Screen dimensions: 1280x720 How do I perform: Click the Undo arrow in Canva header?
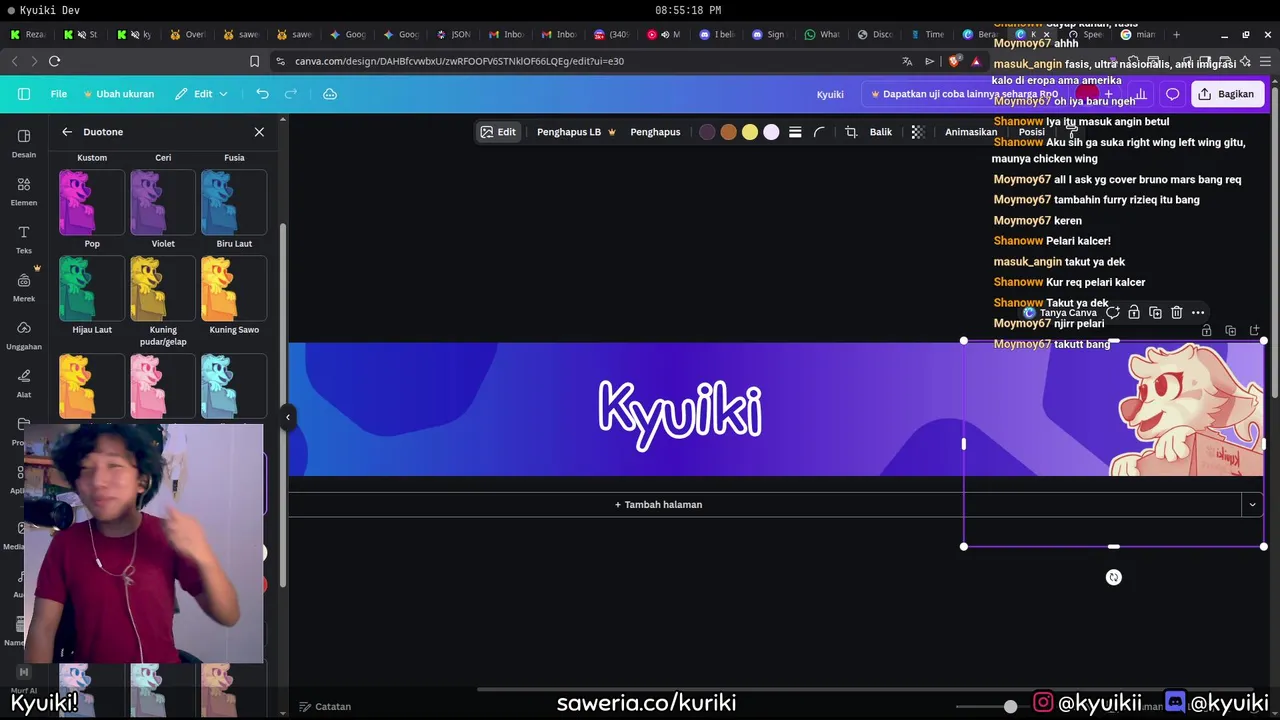262,94
